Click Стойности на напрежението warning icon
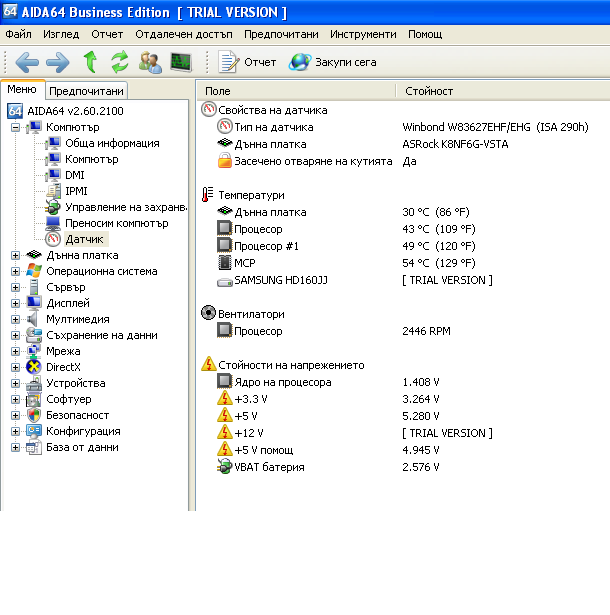 click(x=209, y=364)
